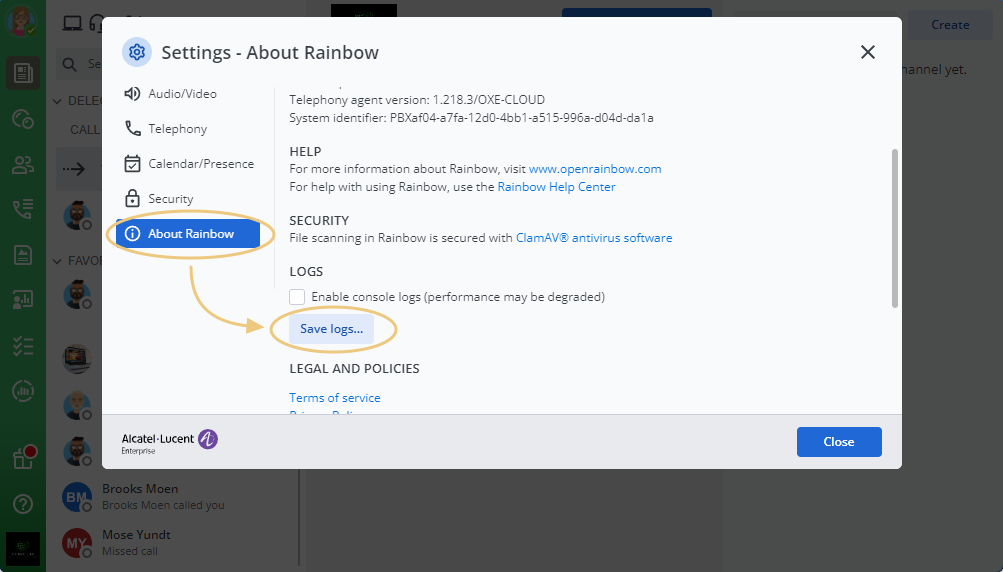Select the About Rainbow menu item

189,234
